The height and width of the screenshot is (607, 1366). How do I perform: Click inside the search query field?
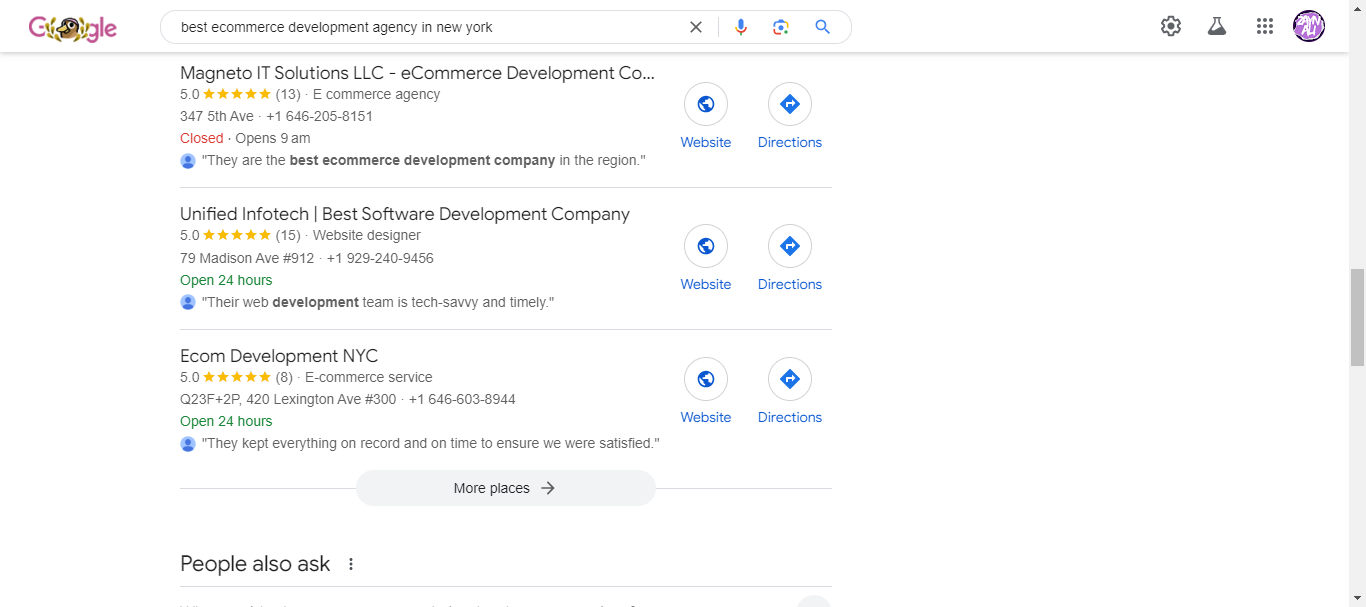pos(420,27)
